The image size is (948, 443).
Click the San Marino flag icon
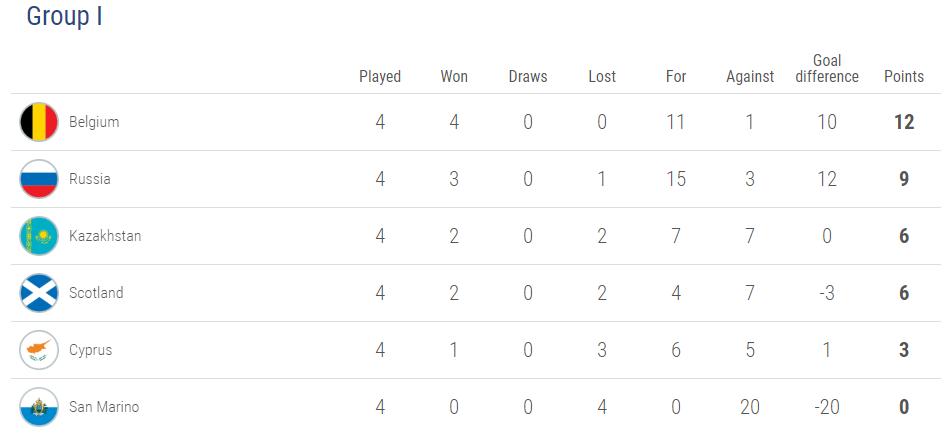pyautogui.click(x=39, y=407)
